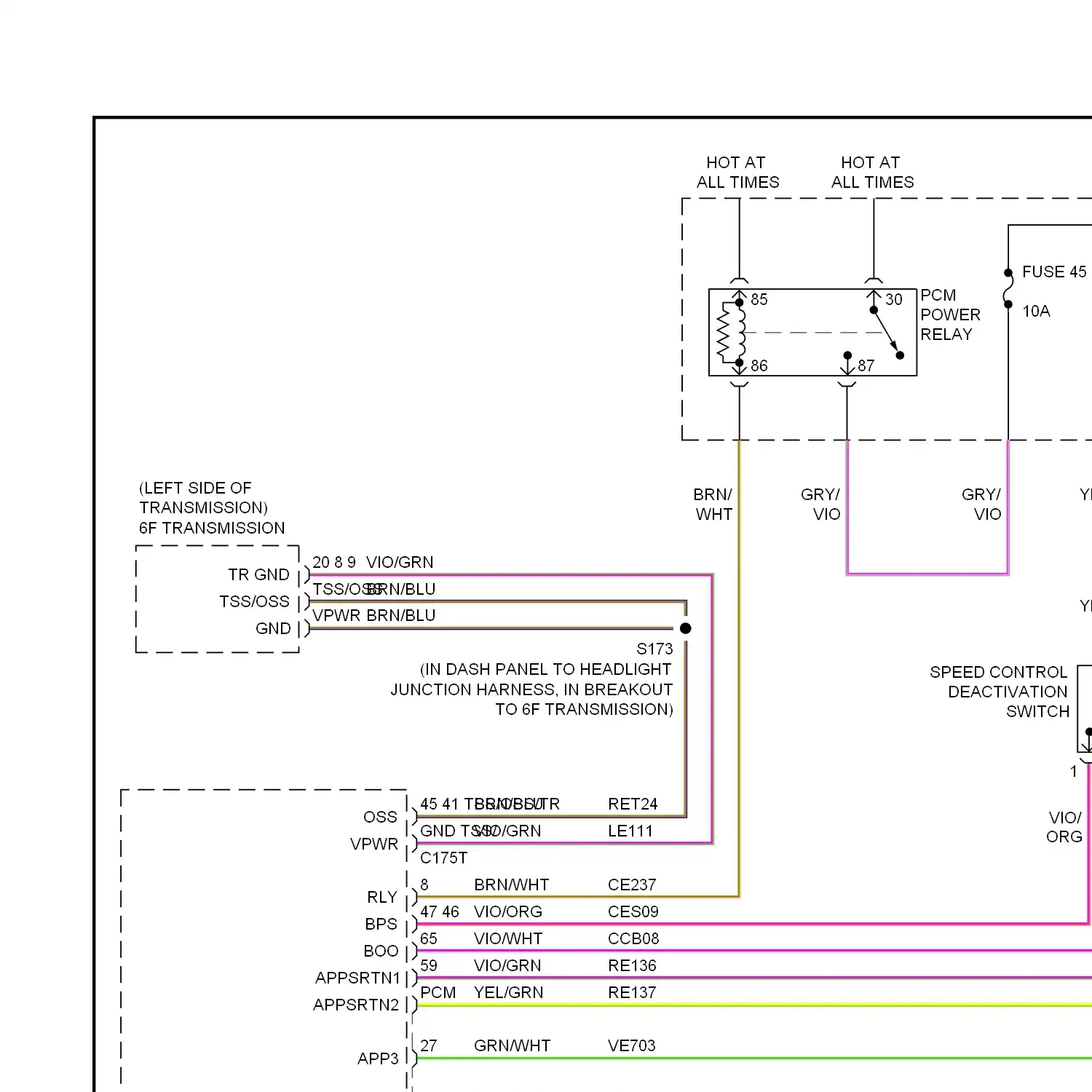Select HOT AT ALL TIMES above terminal 85
1092x1092 pixels.
click(737, 172)
